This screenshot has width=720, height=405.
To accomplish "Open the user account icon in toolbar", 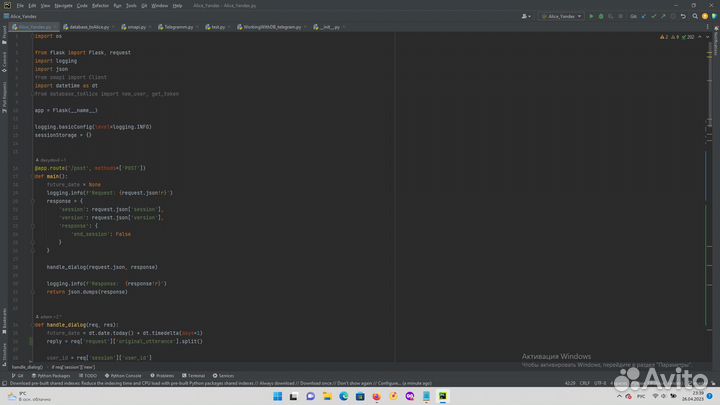I will tap(526, 16).
